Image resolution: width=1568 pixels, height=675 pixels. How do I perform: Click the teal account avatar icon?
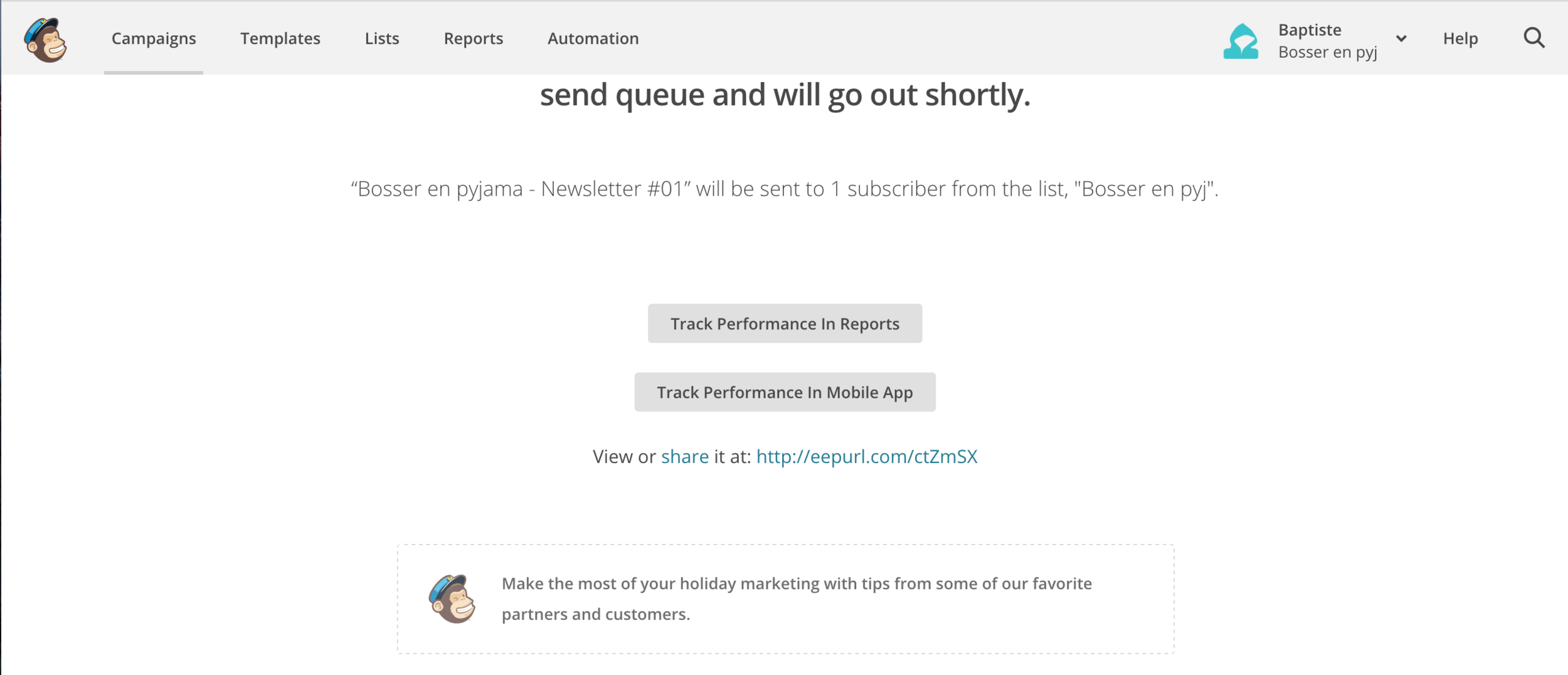(x=1241, y=41)
